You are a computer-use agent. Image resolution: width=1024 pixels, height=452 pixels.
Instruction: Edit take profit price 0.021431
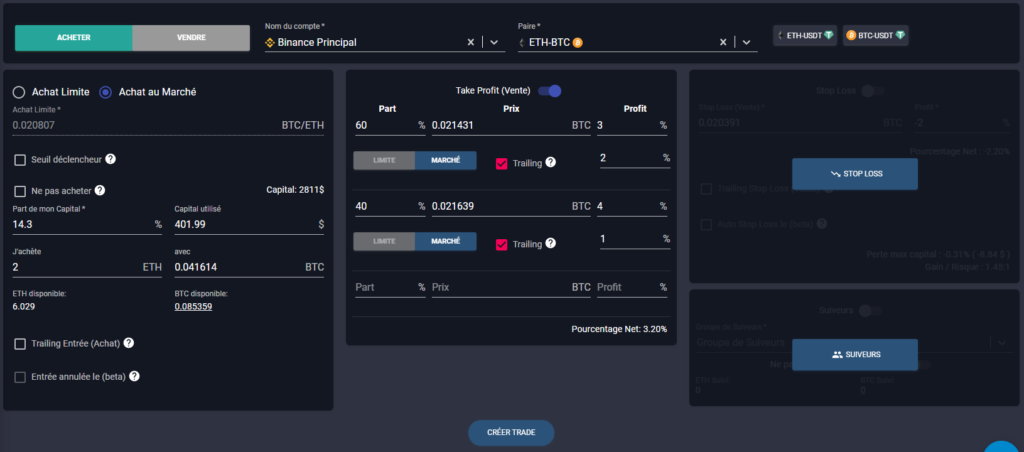tap(511, 125)
